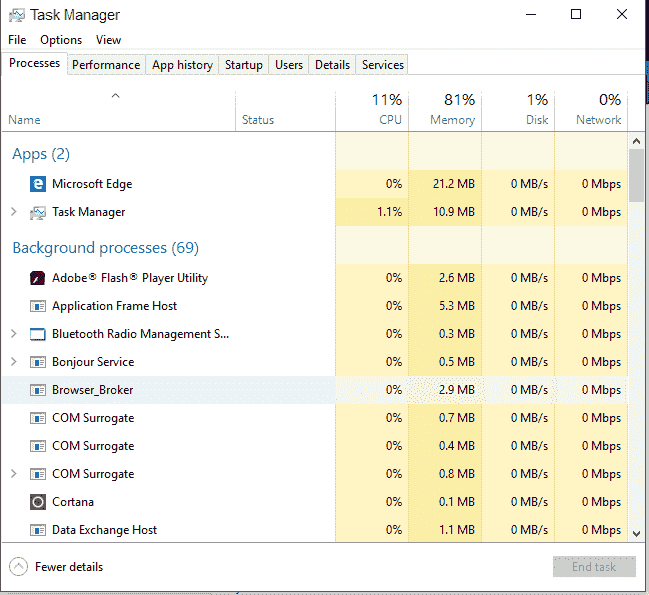
Task: Select the Microsoft Edge process name
Action: click(92, 184)
